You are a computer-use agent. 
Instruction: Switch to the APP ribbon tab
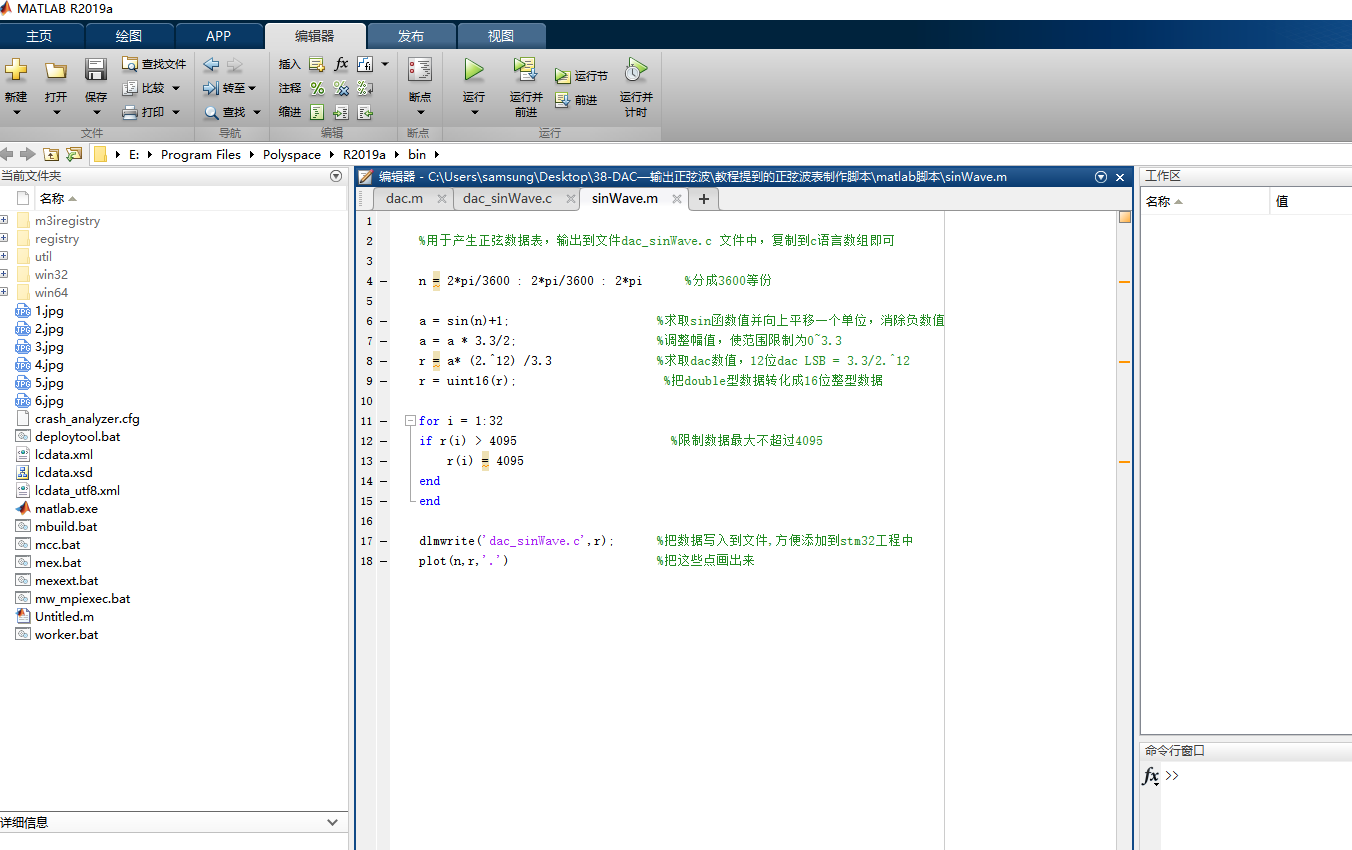click(x=218, y=36)
